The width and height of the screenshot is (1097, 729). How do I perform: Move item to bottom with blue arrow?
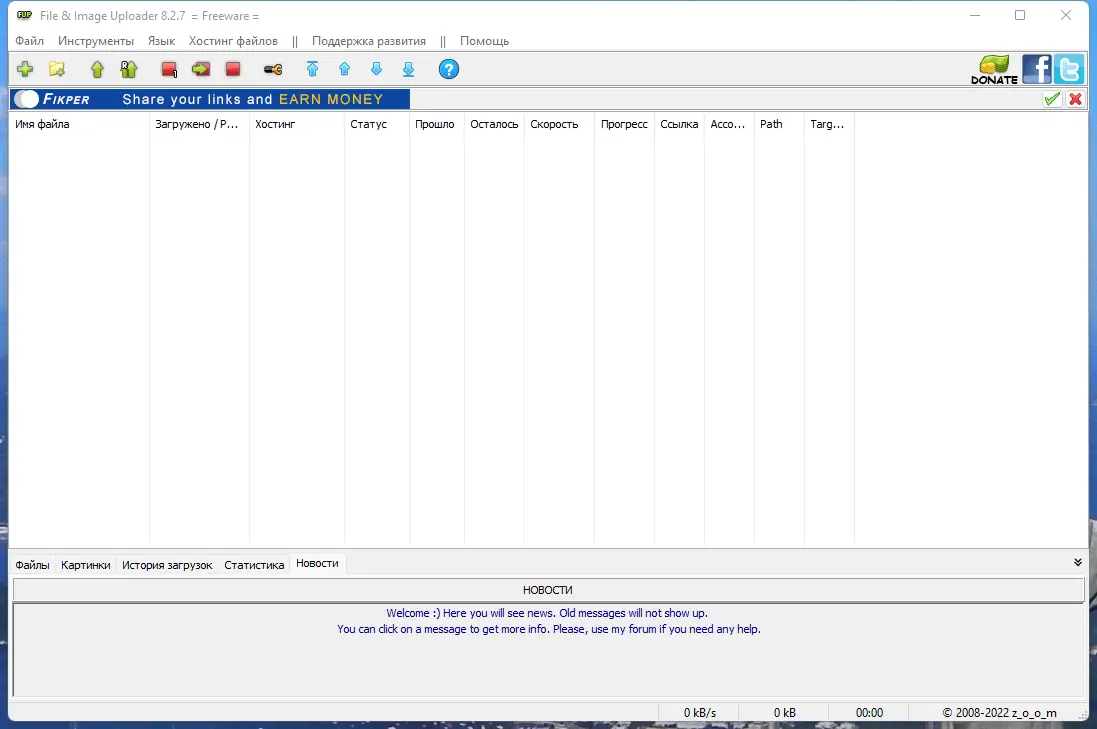coord(409,69)
